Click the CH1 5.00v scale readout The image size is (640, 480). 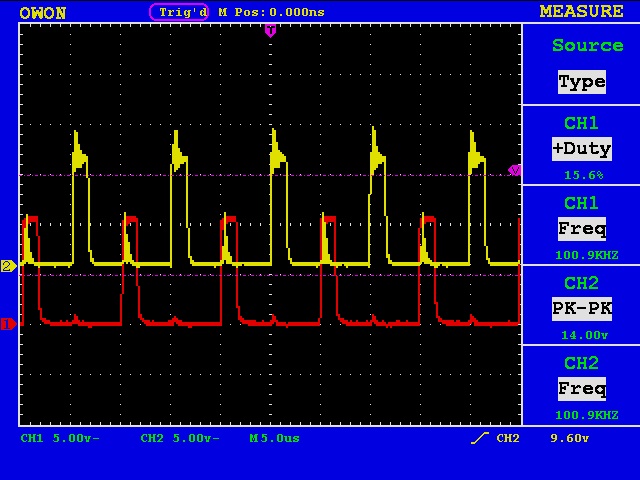click(x=60, y=438)
